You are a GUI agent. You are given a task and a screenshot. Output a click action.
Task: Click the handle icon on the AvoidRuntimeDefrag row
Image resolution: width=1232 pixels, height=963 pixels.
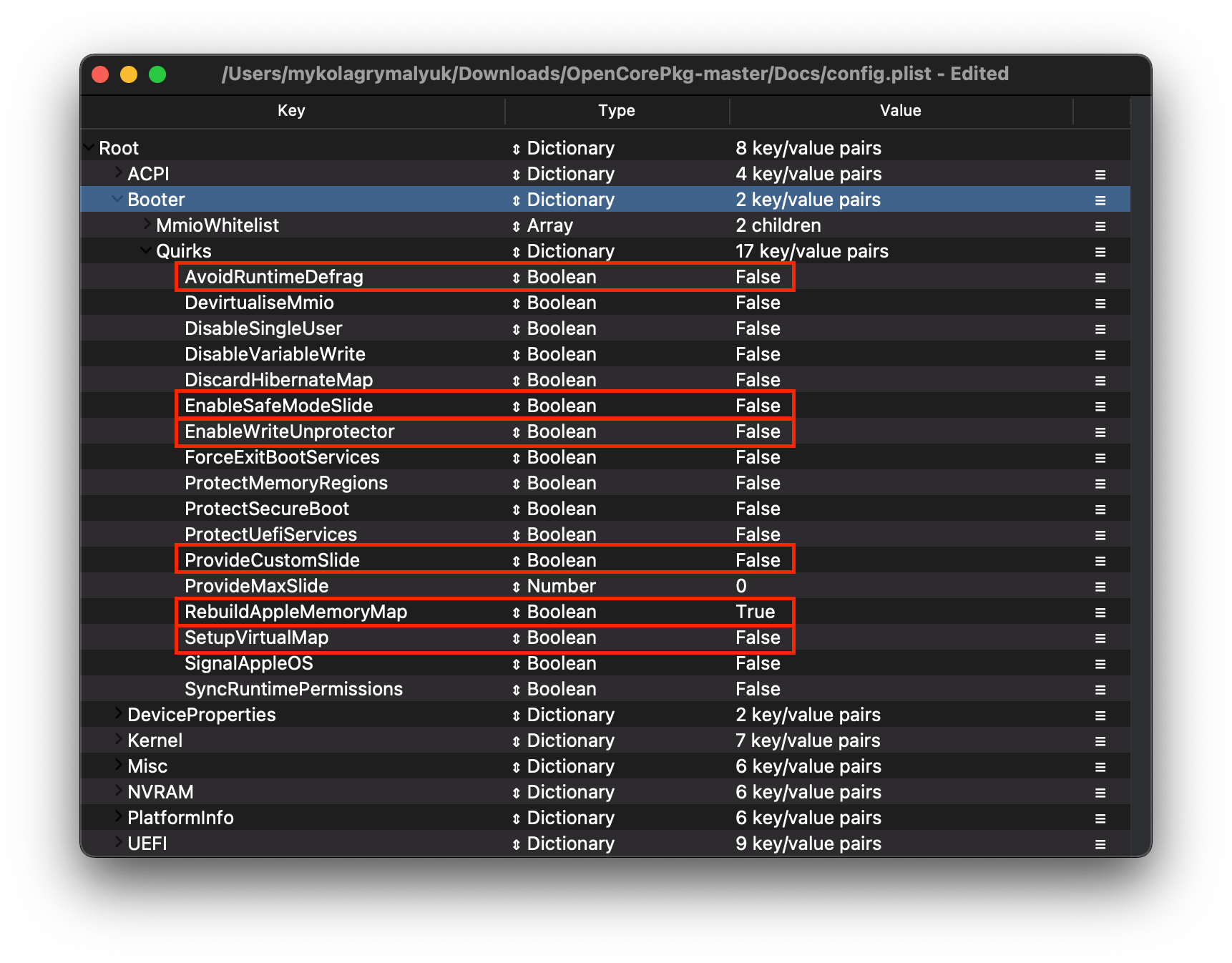(x=1100, y=278)
